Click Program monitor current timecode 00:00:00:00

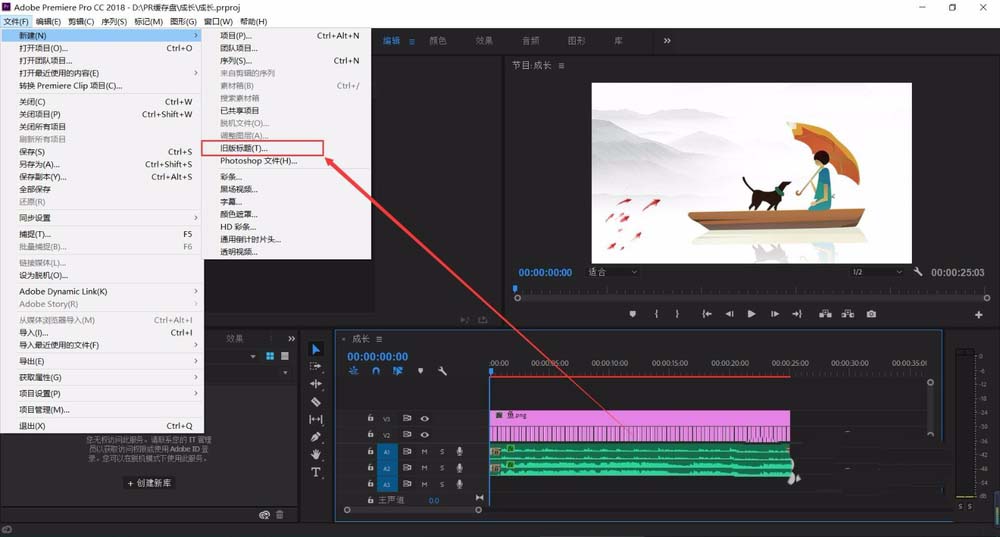coord(545,272)
